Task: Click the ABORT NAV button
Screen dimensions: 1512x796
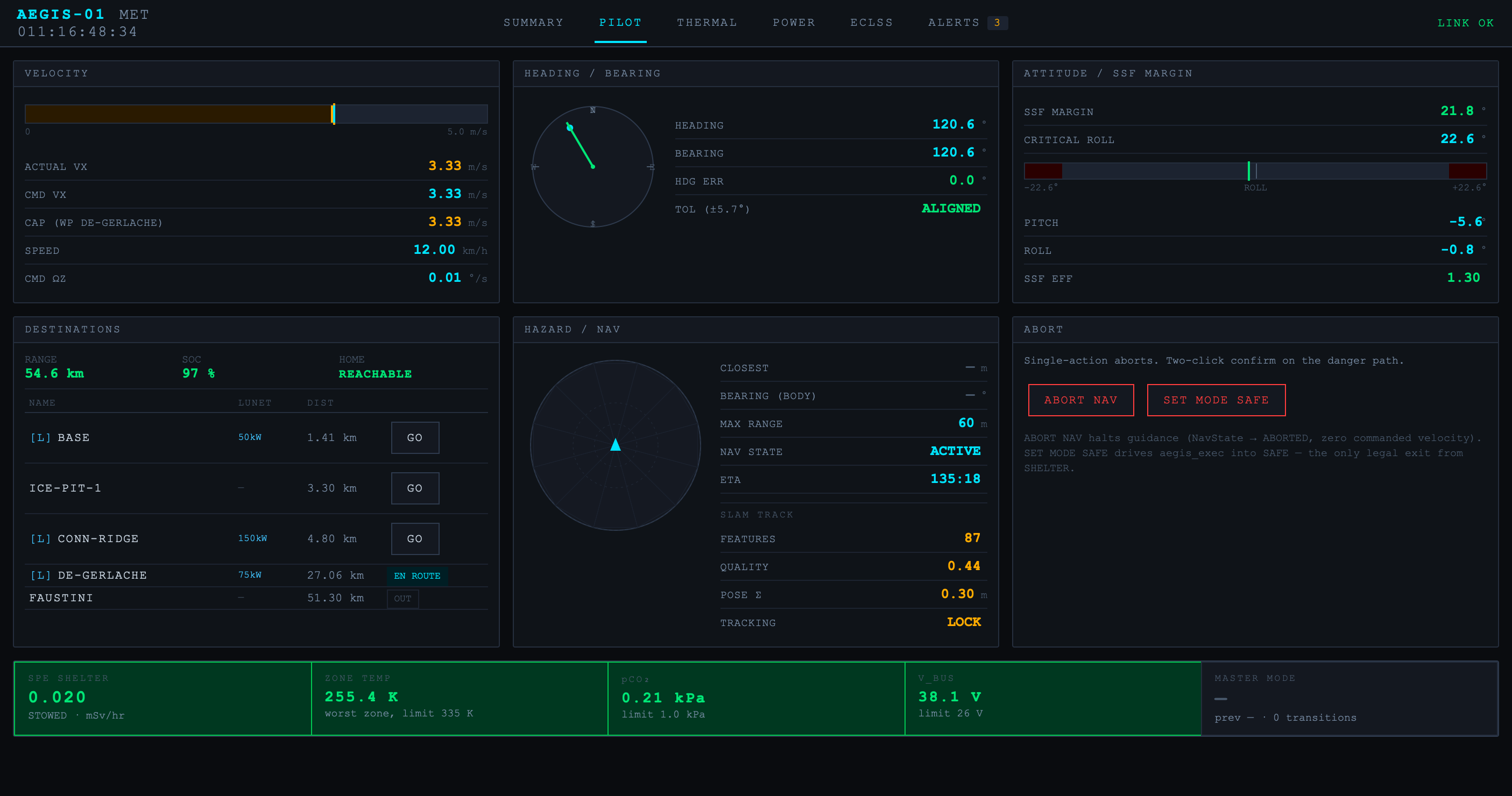Action: pos(1080,400)
